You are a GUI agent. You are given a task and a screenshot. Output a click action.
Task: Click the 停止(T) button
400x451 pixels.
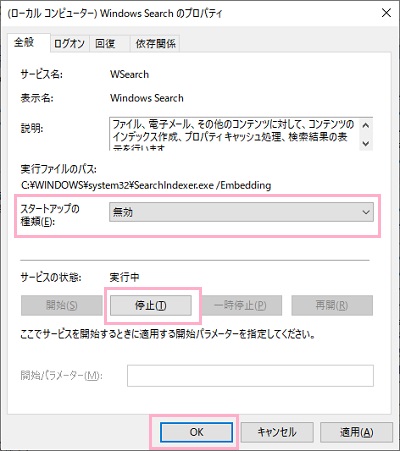[x=151, y=305]
